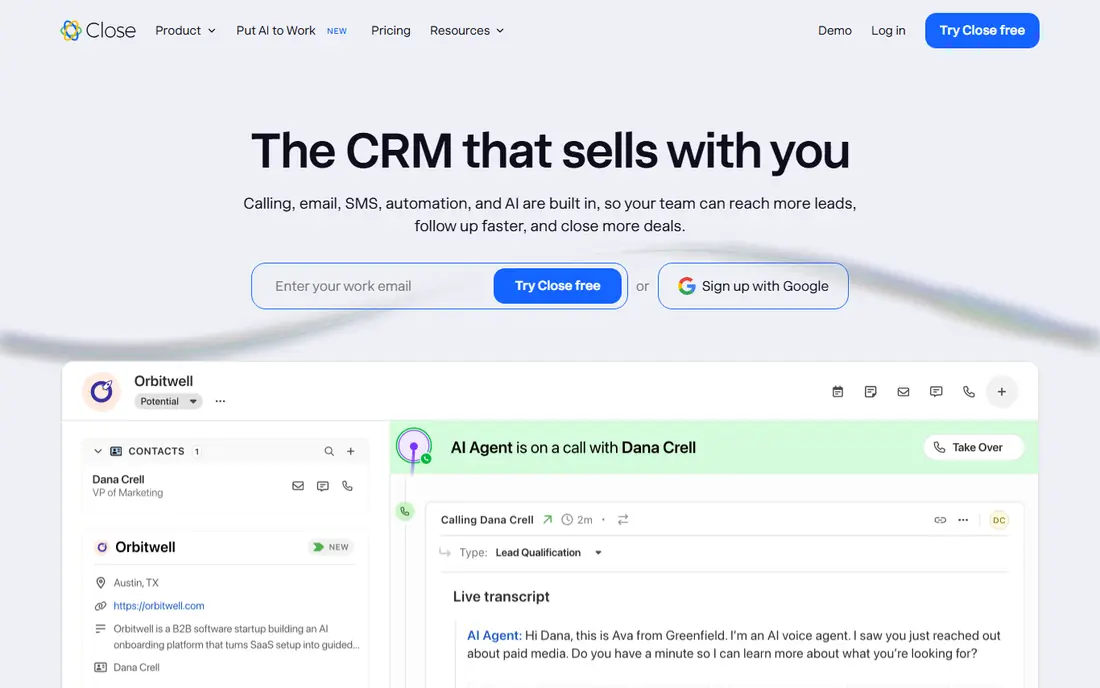Click the Dana Crell contact name
The width and height of the screenshot is (1100, 688).
pos(119,479)
